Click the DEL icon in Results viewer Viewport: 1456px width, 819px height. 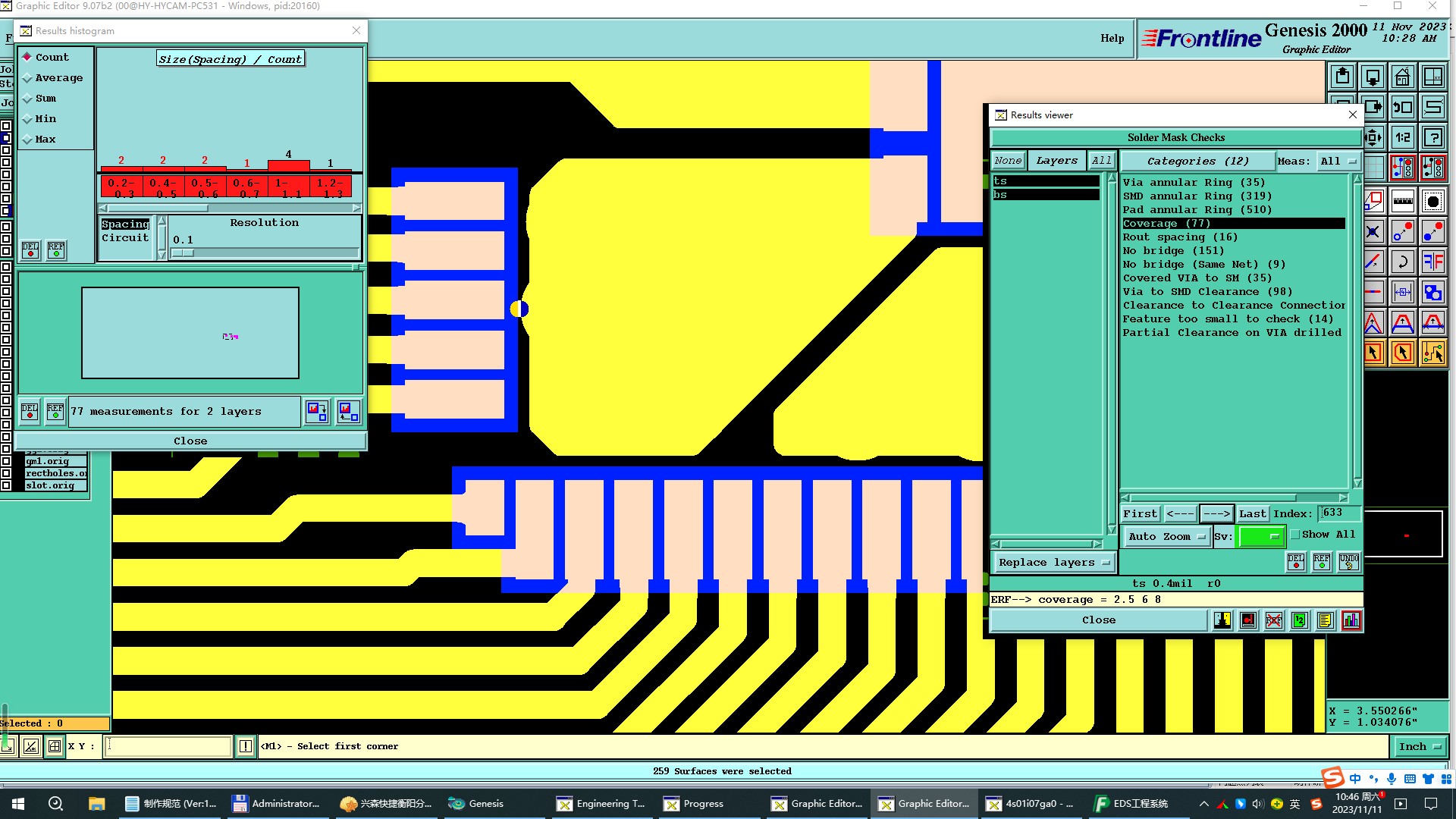point(1296,562)
